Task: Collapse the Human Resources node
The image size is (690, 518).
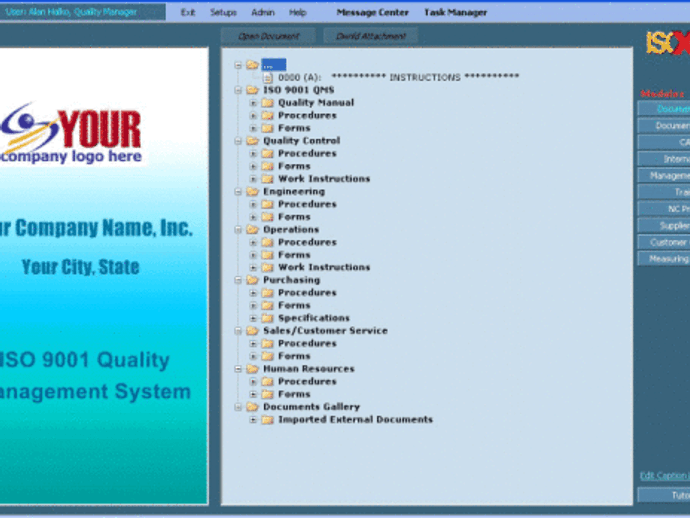Action: 238,369
